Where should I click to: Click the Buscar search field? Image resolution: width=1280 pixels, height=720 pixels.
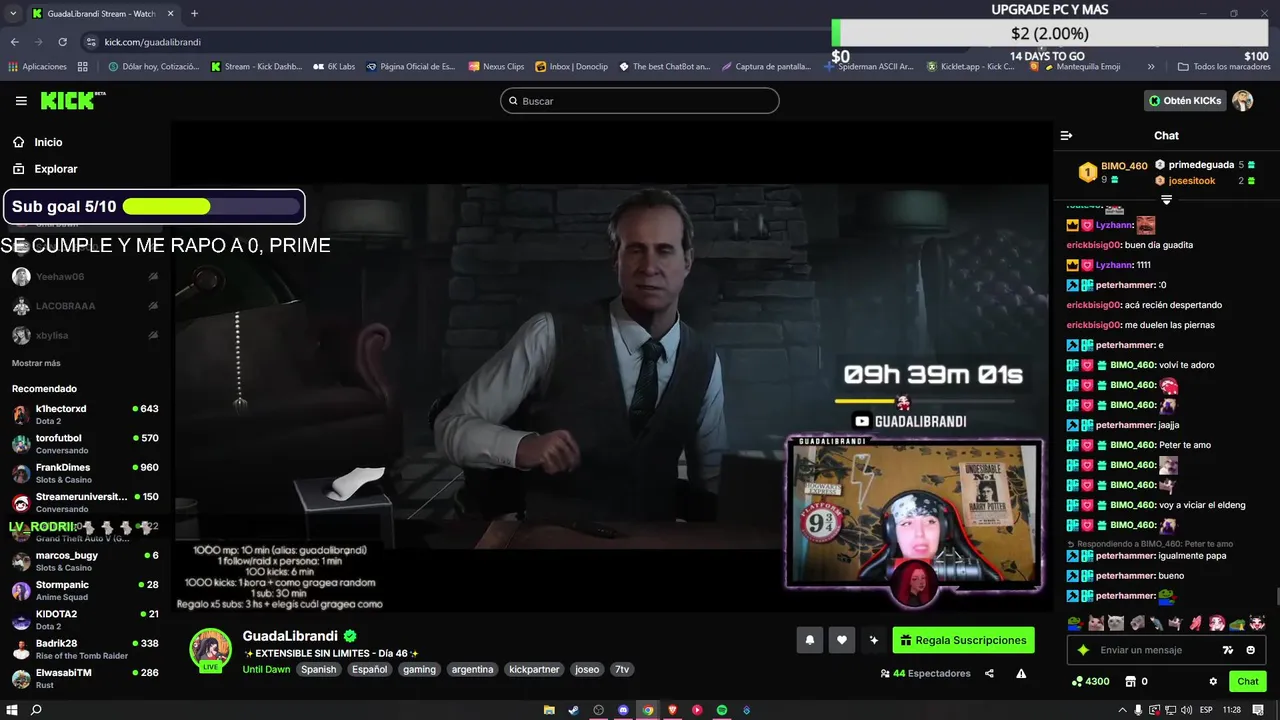click(639, 101)
